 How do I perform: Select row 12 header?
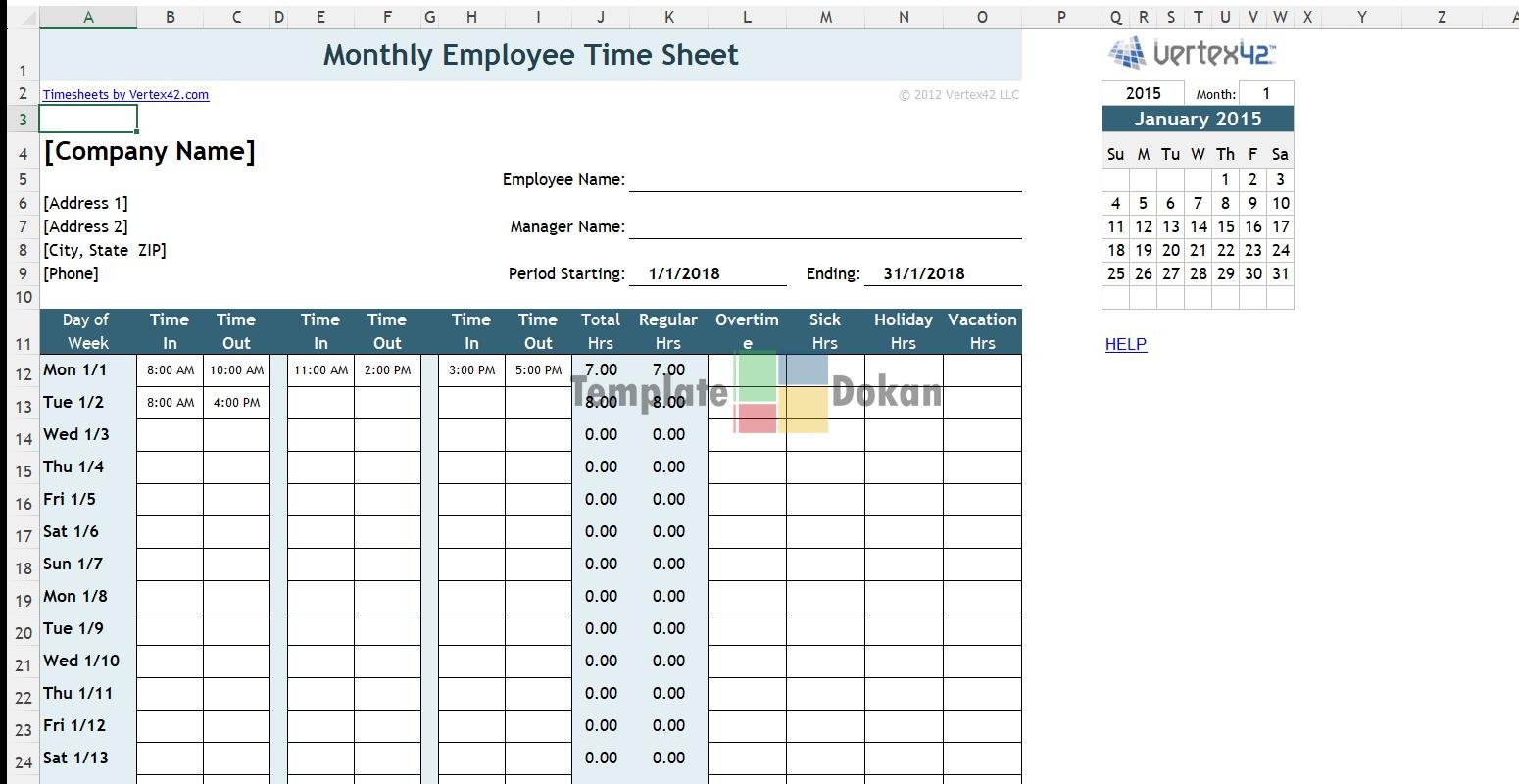(24, 373)
